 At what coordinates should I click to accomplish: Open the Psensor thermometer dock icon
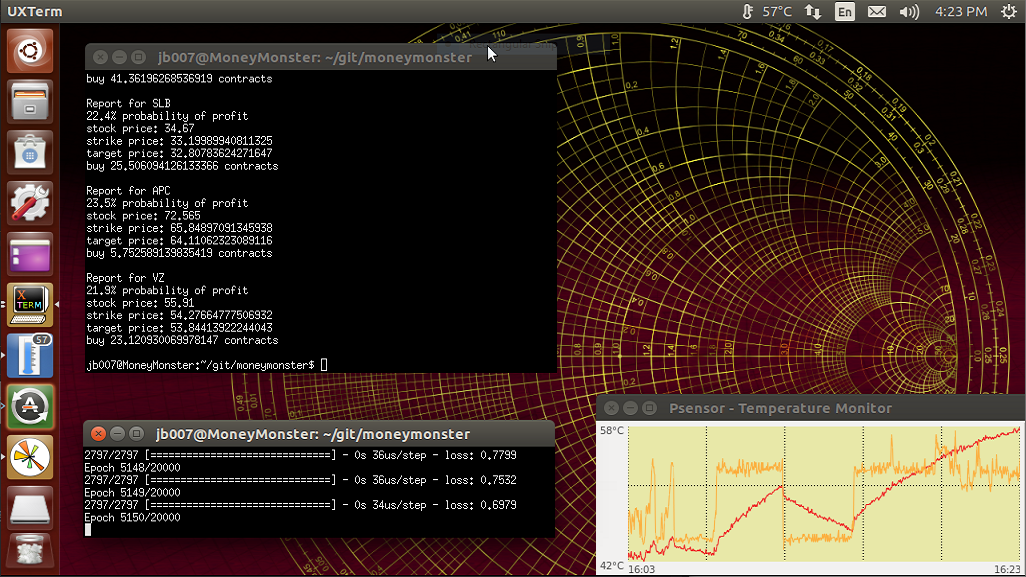tap(29, 355)
